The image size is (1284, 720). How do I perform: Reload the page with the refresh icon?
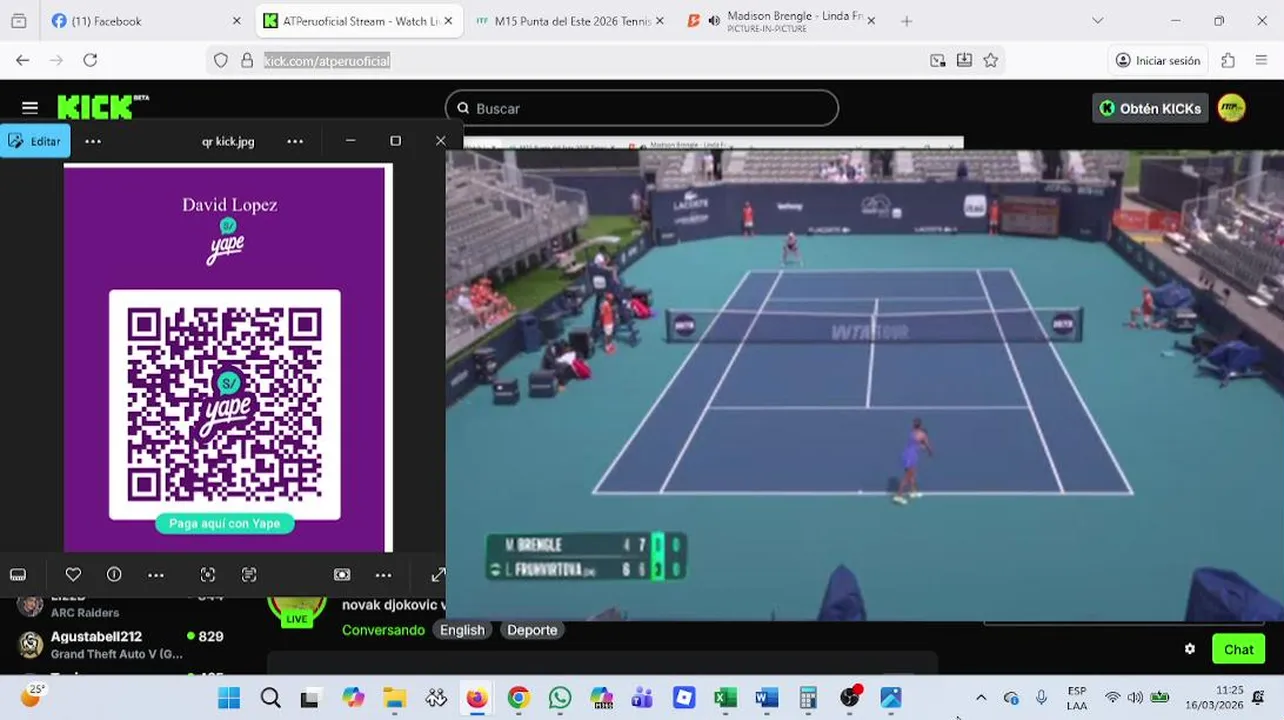click(90, 60)
